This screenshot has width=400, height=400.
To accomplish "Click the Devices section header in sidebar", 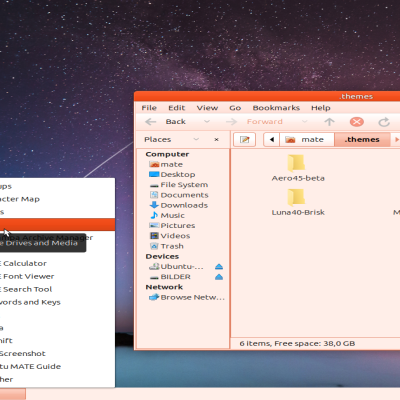I will pos(162,256).
